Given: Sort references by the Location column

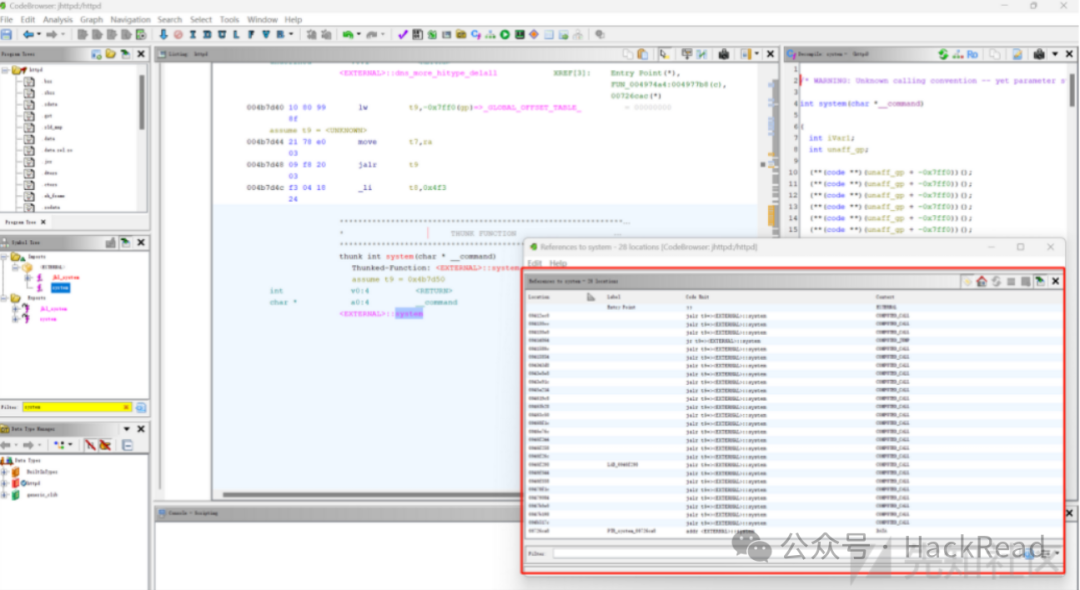Looking at the screenshot, I should (539, 297).
